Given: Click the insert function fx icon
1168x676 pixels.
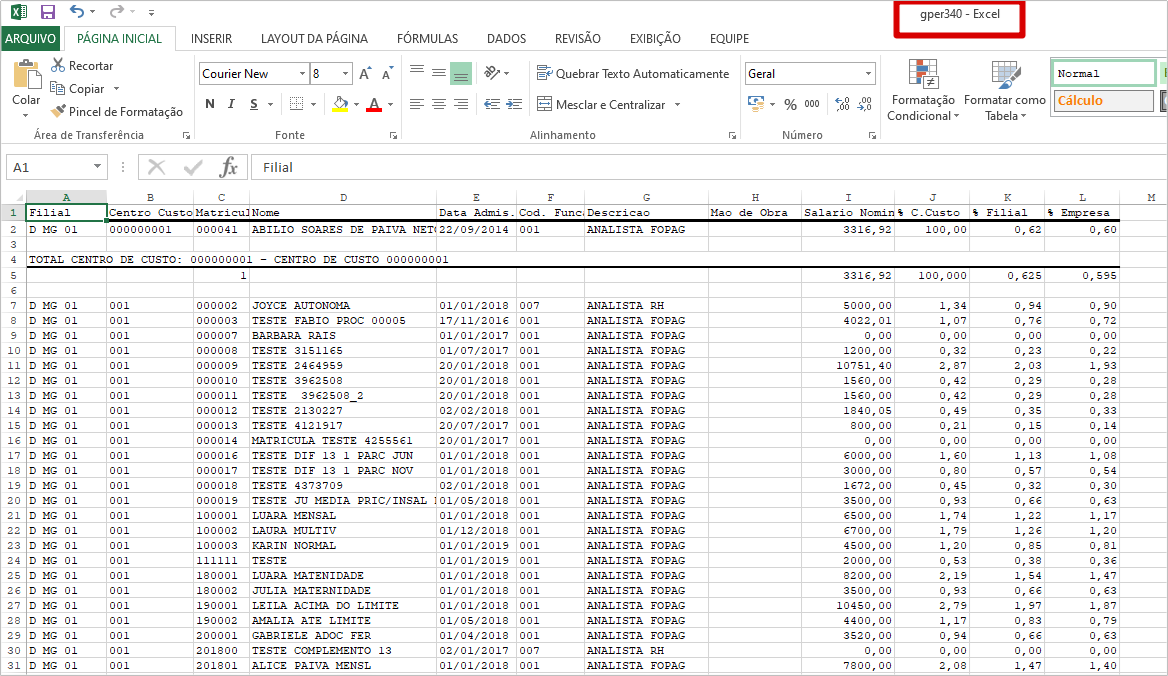Looking at the screenshot, I should [228, 167].
